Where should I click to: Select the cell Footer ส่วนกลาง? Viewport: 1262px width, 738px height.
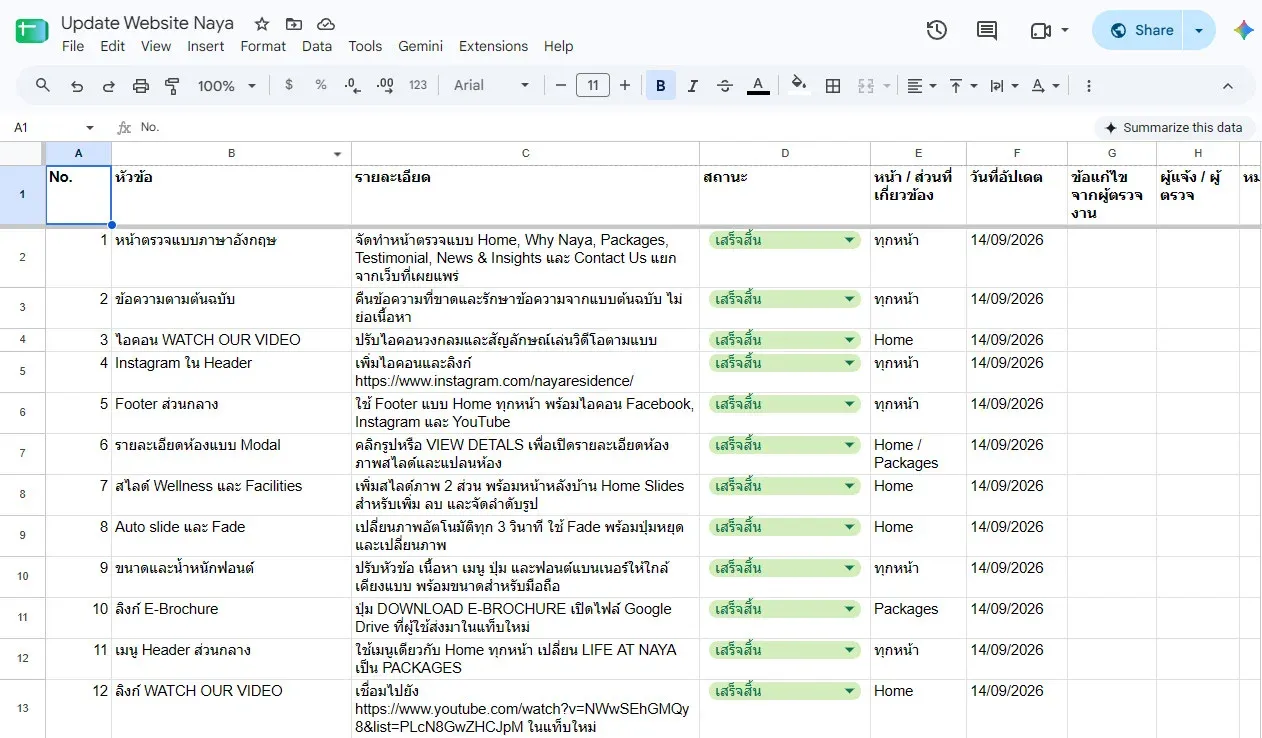point(231,413)
